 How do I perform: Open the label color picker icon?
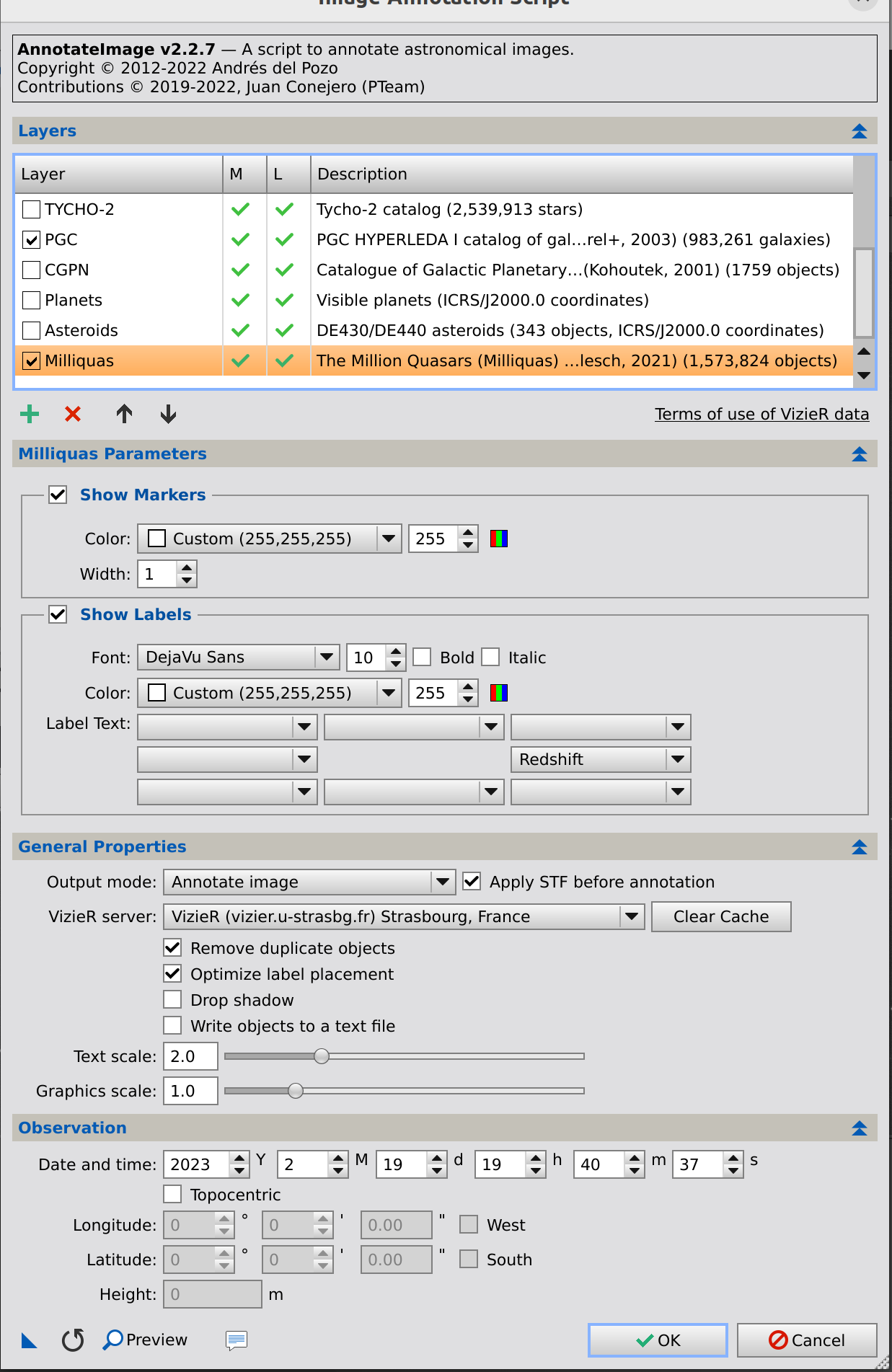coord(499,693)
